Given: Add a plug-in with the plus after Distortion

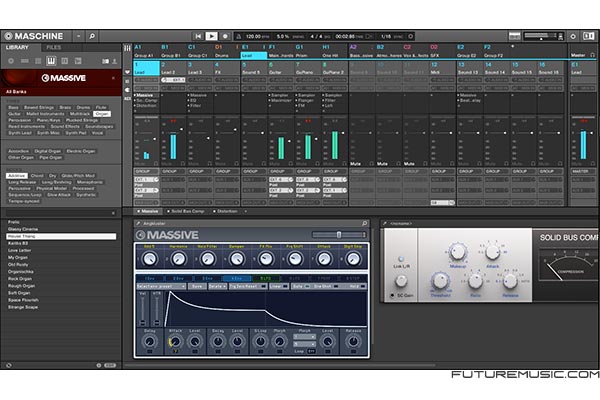Looking at the screenshot, I should coord(246,211).
